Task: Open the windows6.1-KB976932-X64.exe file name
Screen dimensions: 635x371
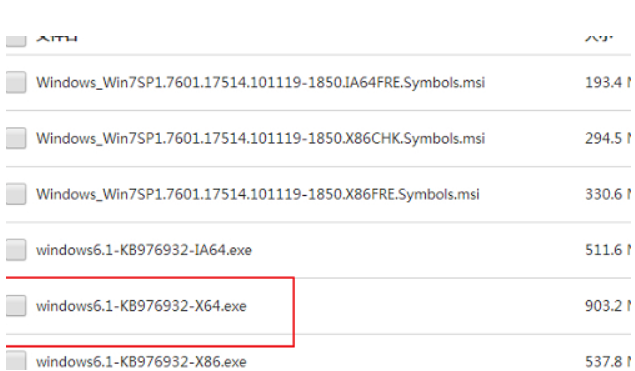Action: [141, 306]
